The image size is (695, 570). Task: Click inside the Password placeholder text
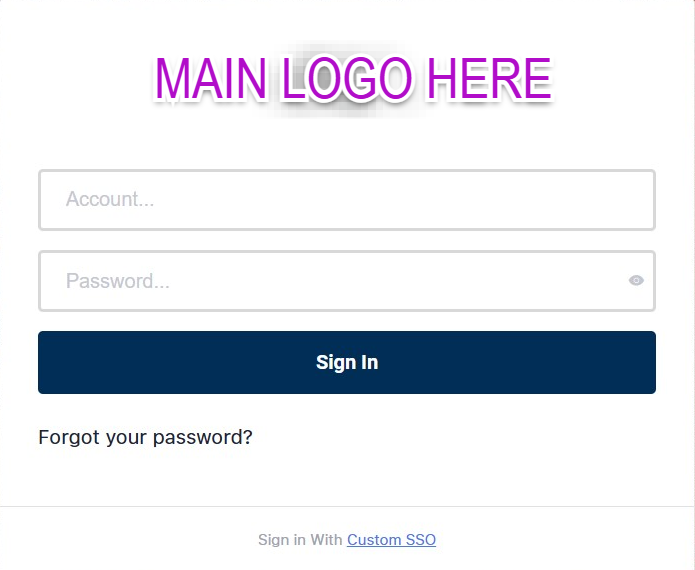pos(117,281)
